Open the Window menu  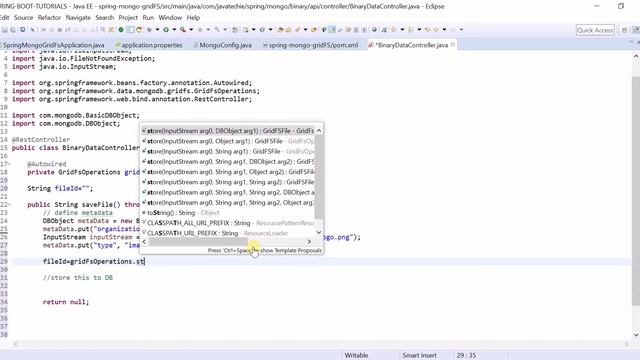tap(170, 18)
